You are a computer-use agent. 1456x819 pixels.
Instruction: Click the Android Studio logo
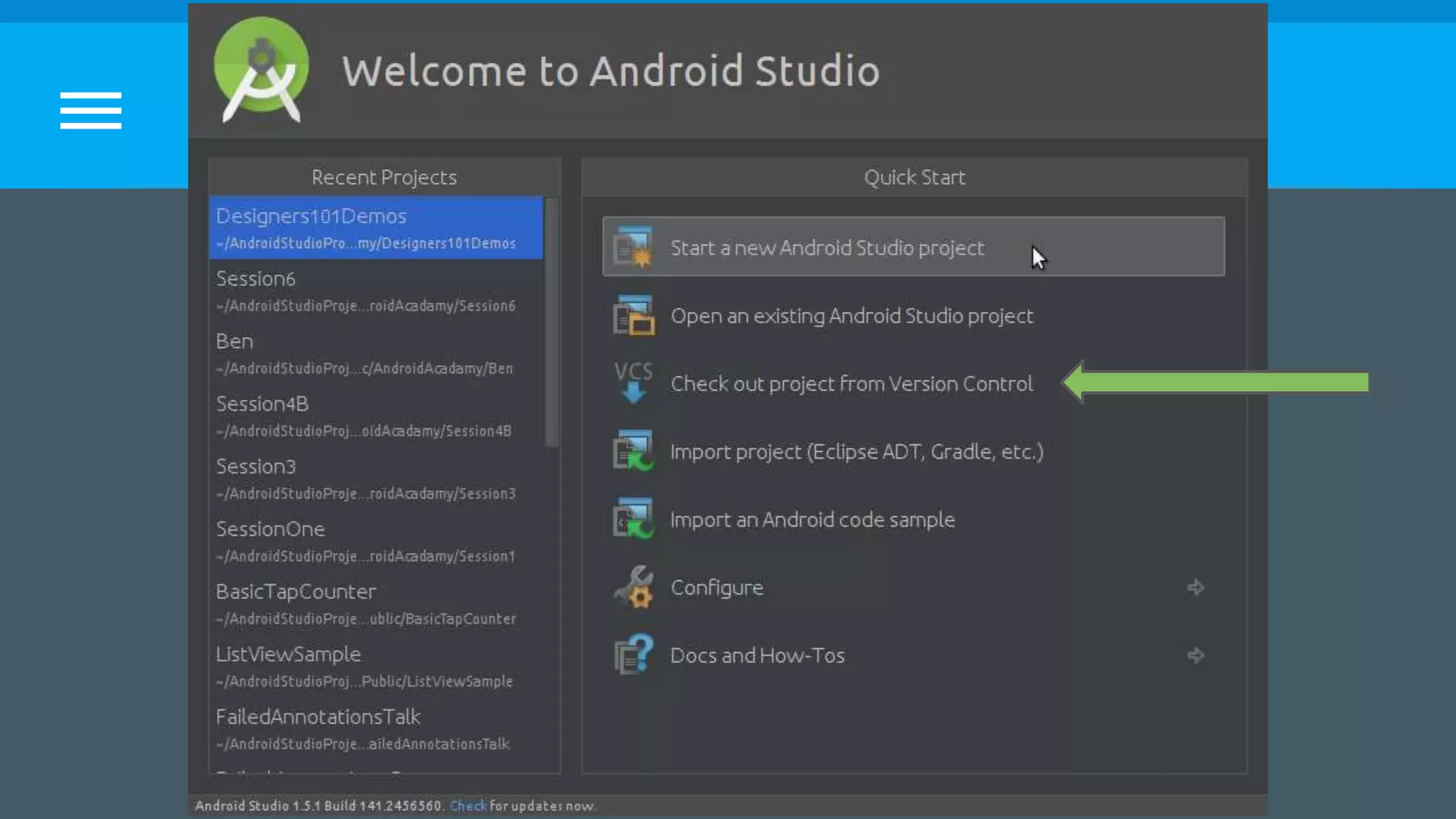point(262,70)
